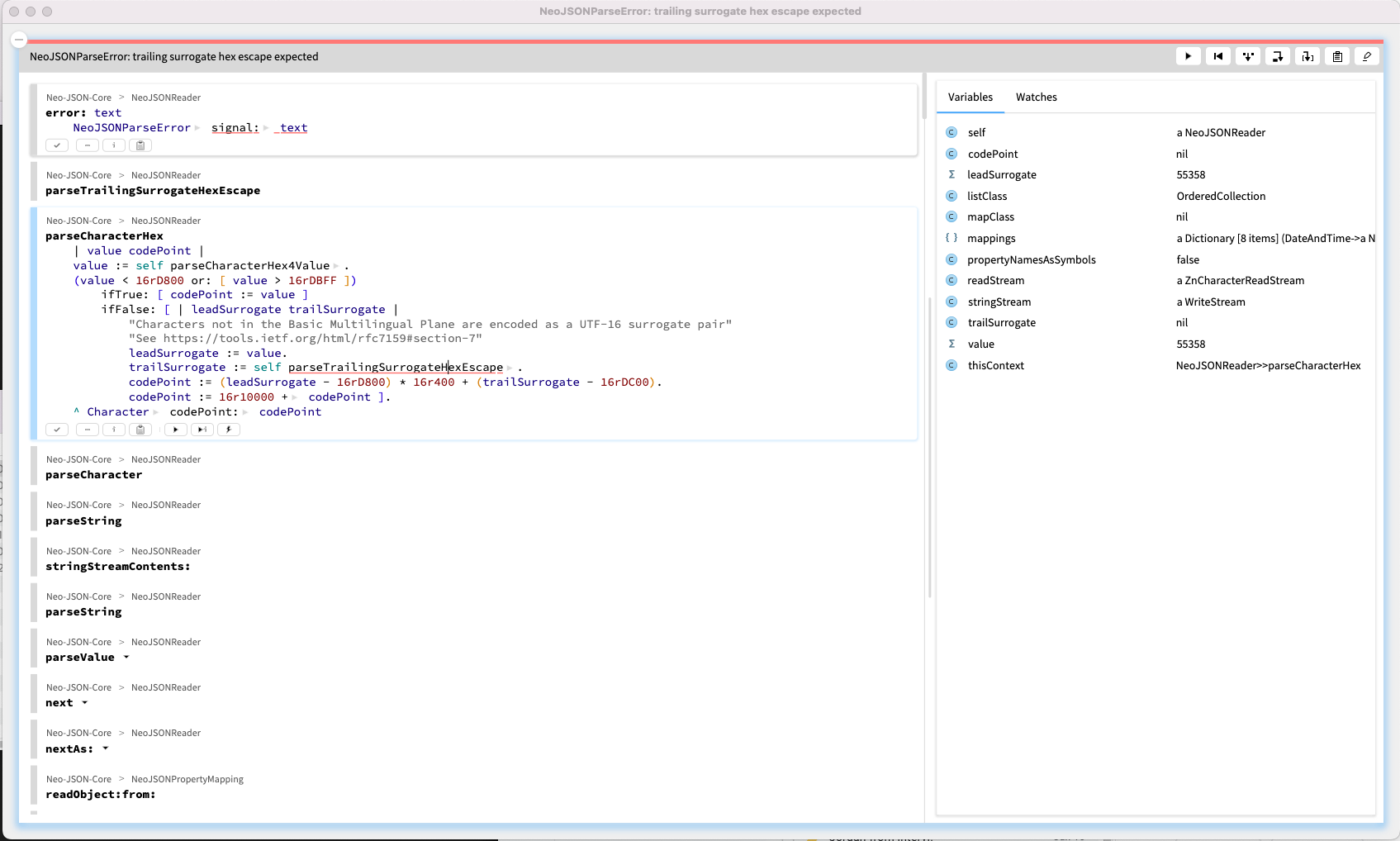1400x841 pixels.
Task: Expand the next stack frame dropdown arrow
Action: pos(84,703)
